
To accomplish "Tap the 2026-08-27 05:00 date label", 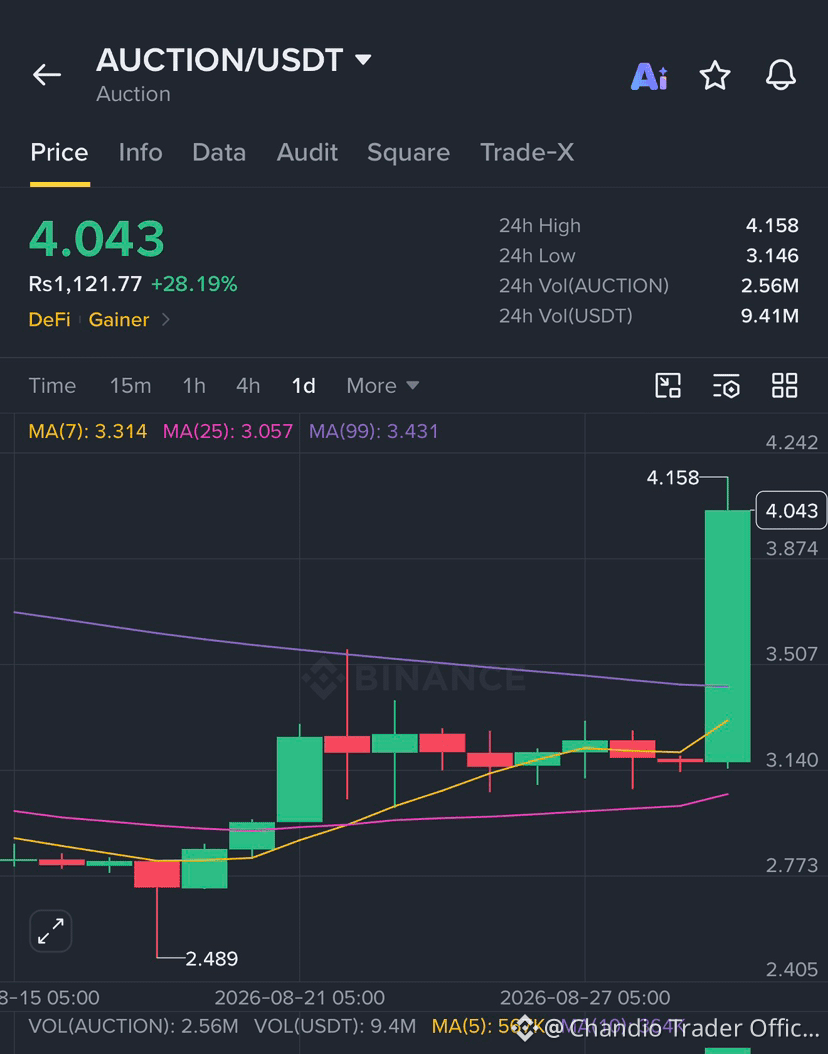I will [x=585, y=998].
